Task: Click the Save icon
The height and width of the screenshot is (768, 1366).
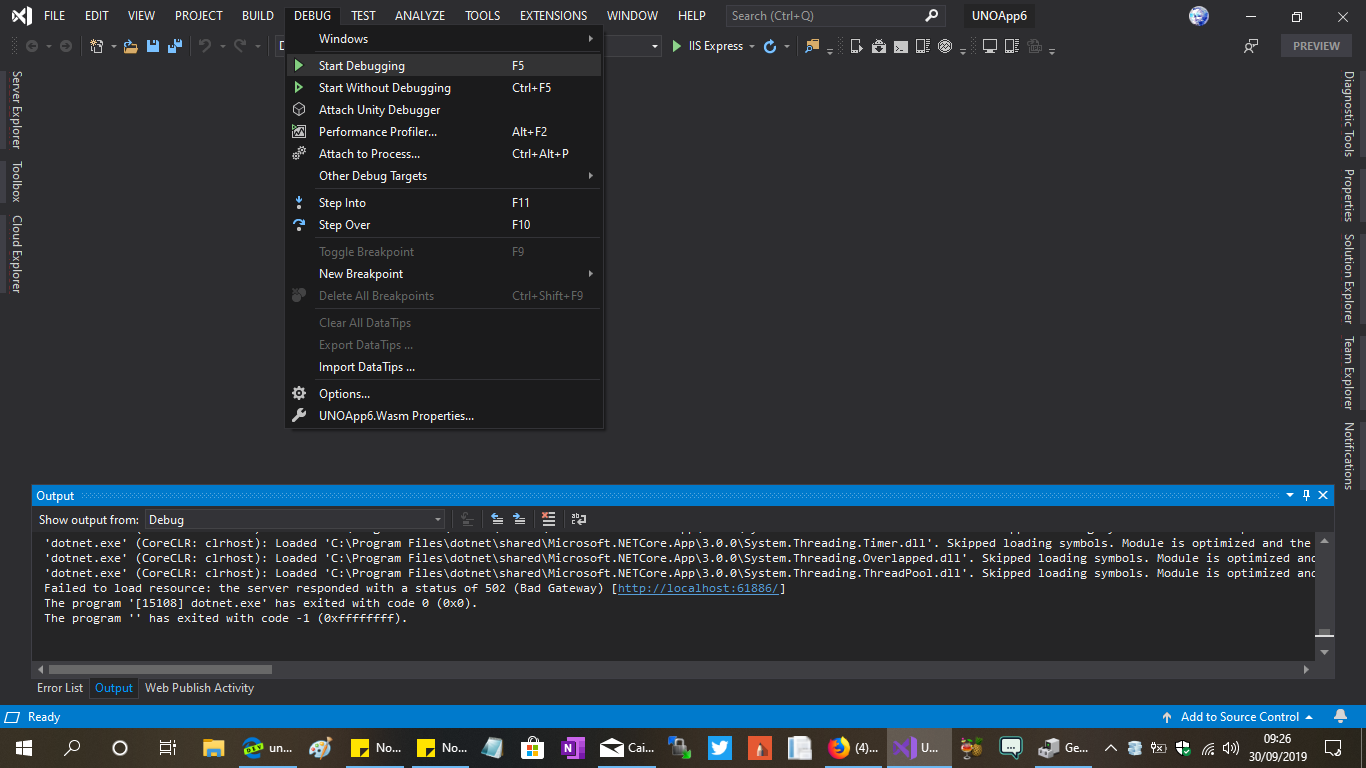Action: (153, 46)
